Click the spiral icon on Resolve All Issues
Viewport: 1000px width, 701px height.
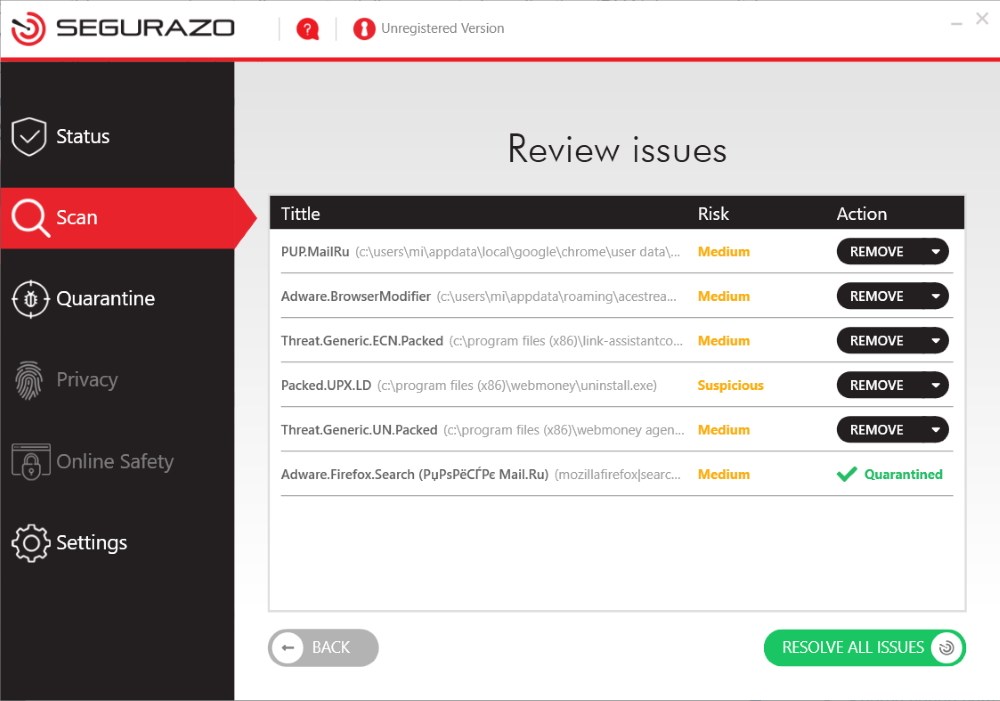946,648
